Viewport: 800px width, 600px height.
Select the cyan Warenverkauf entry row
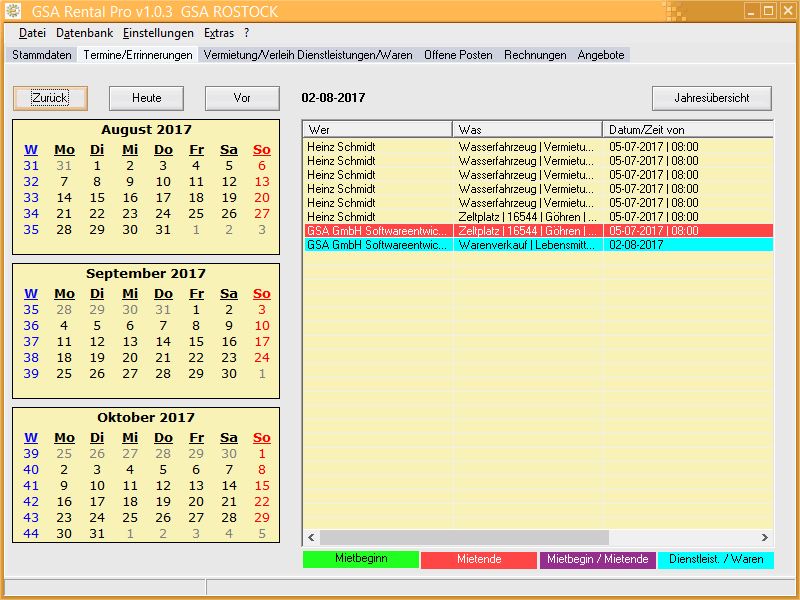point(537,244)
